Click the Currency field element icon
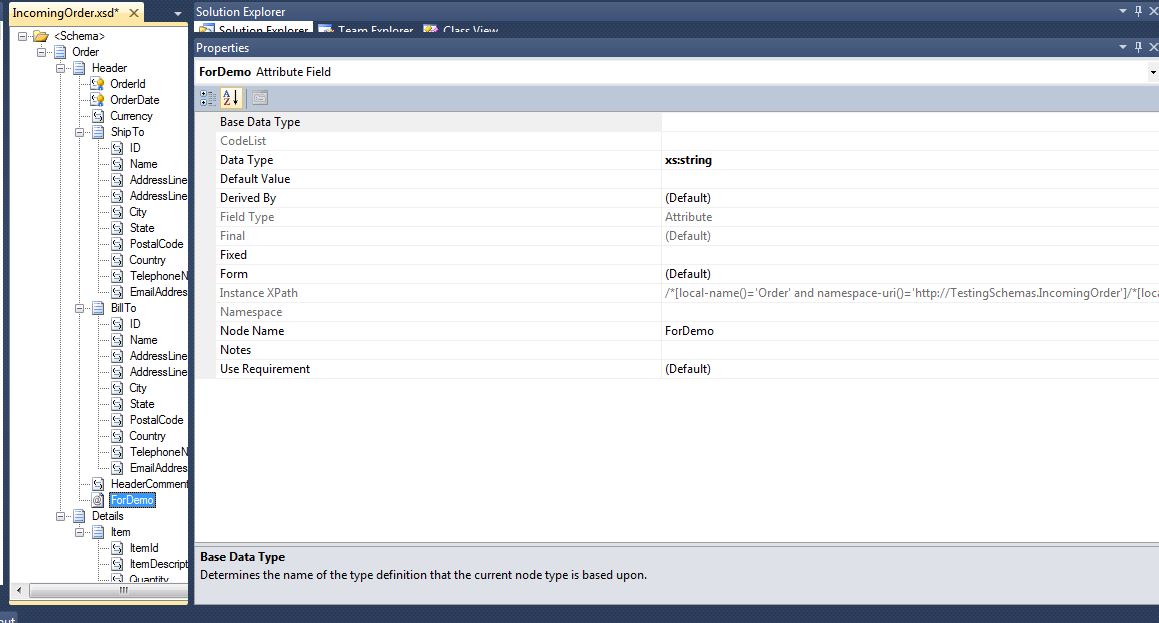1159x623 pixels. coord(98,116)
